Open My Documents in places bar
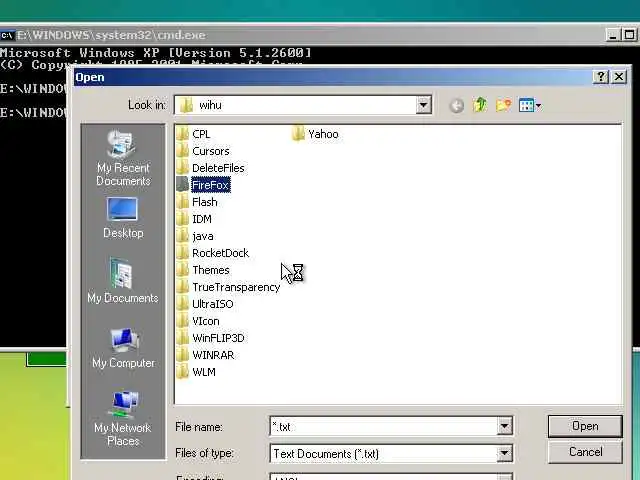Screen dimensions: 640x480 (x=123, y=281)
